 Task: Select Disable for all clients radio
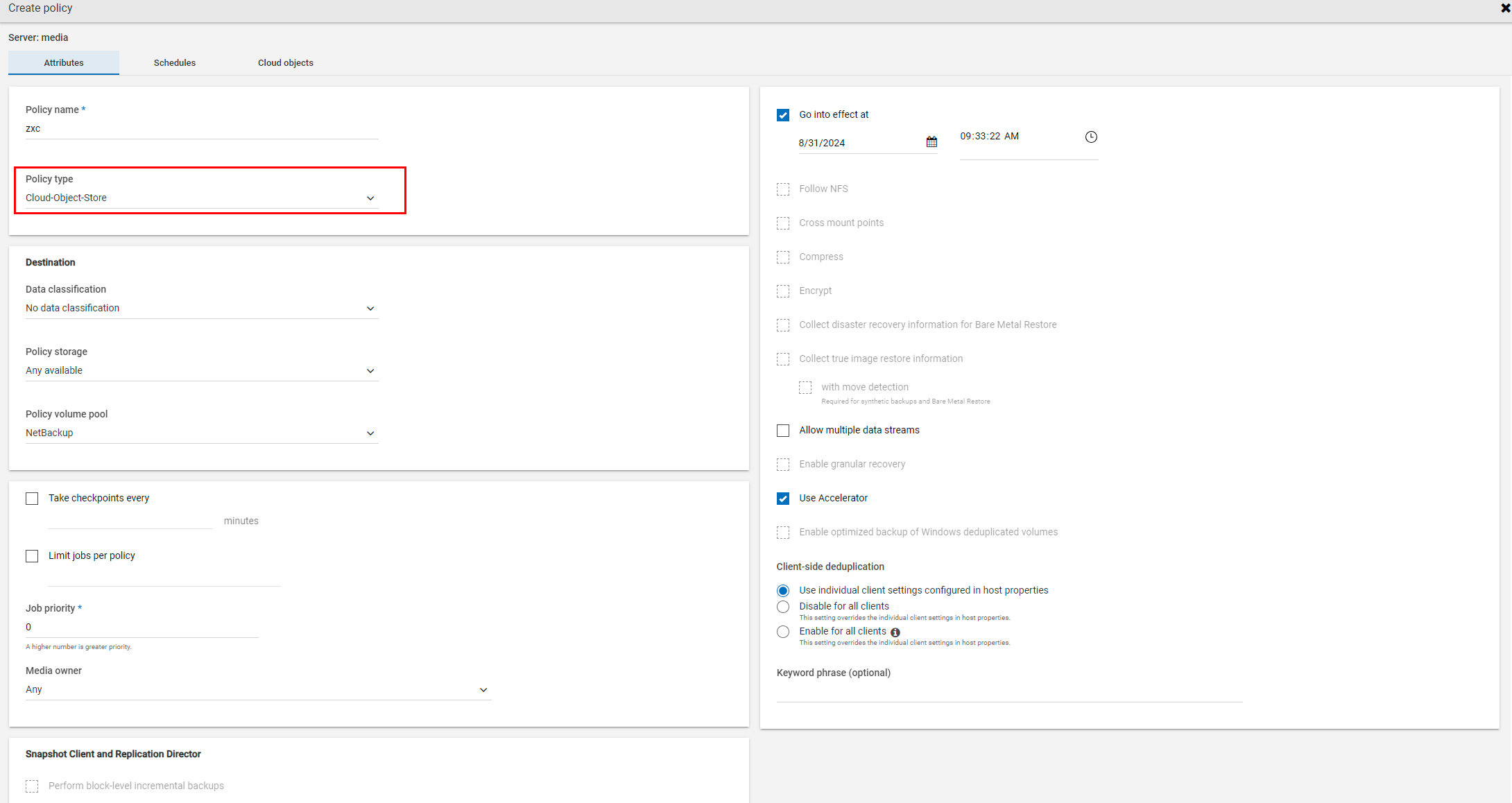783,607
